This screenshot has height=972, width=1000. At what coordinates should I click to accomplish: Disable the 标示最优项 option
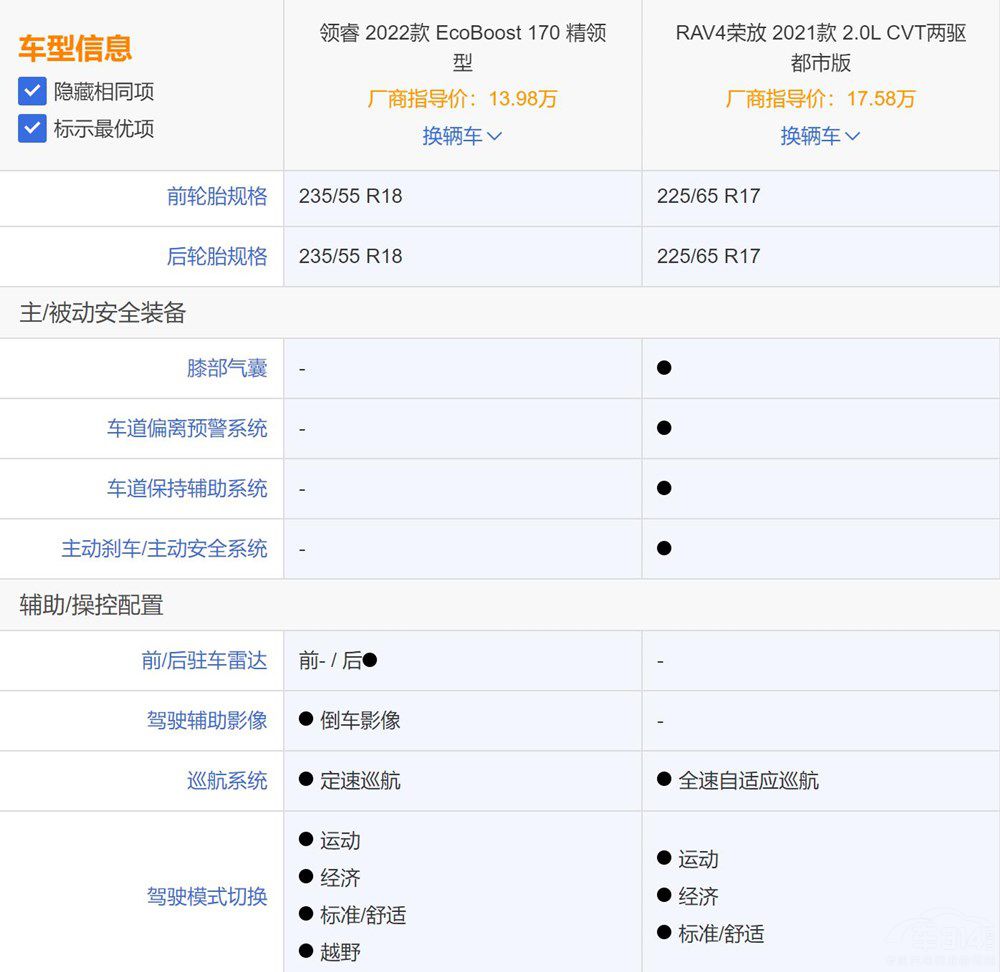coord(31,127)
